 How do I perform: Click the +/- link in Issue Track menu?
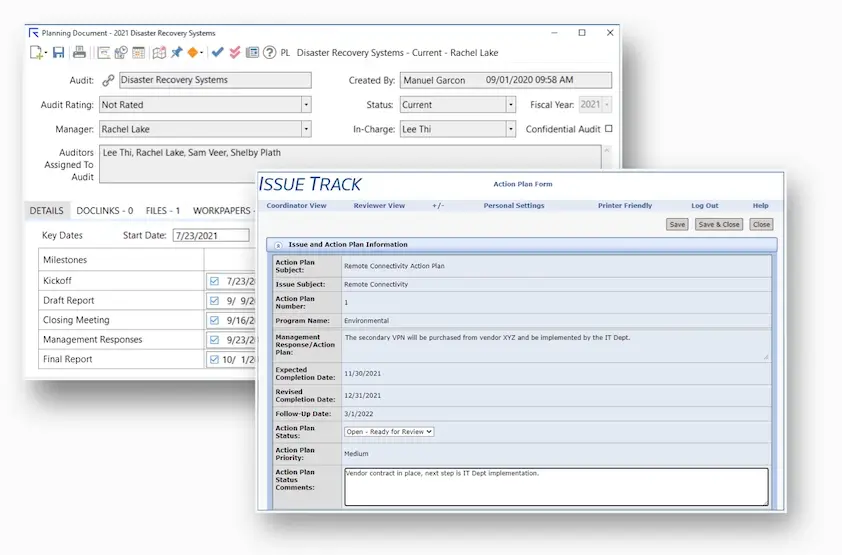[438, 206]
